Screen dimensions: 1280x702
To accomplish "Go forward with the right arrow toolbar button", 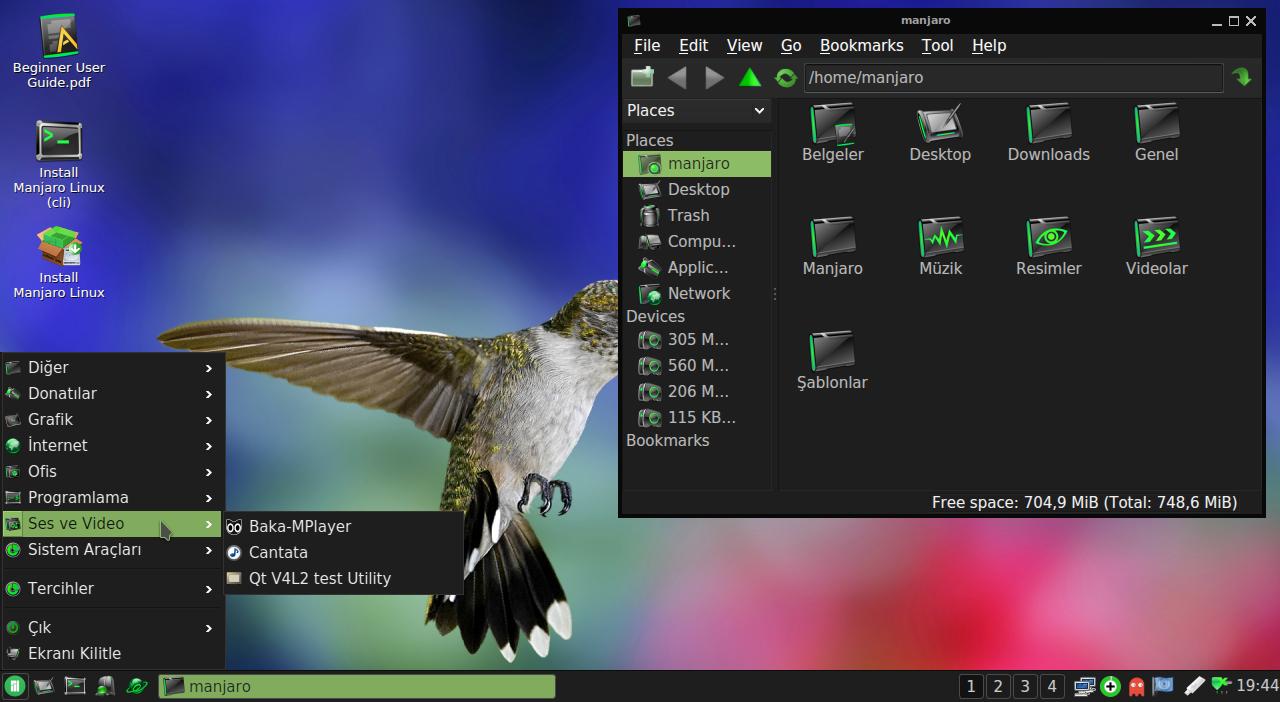I will 714,77.
